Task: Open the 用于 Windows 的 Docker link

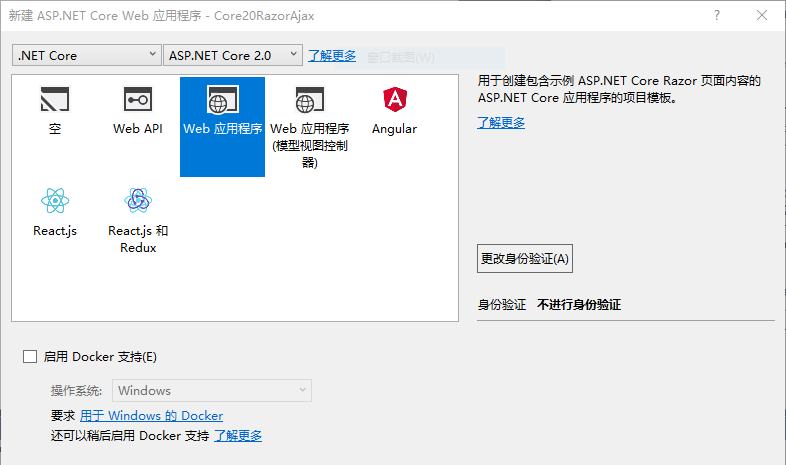Action: (x=151, y=415)
